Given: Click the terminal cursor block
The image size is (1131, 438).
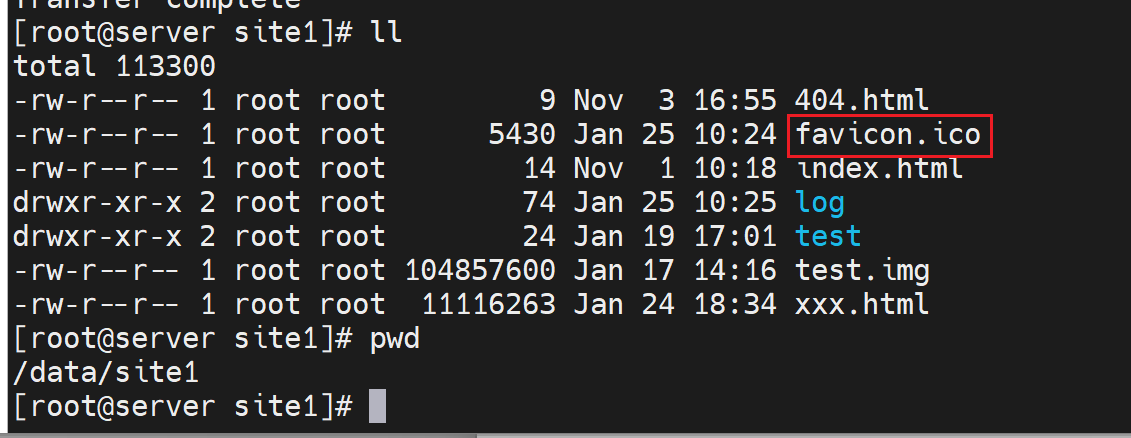Looking at the screenshot, I should click(376, 407).
